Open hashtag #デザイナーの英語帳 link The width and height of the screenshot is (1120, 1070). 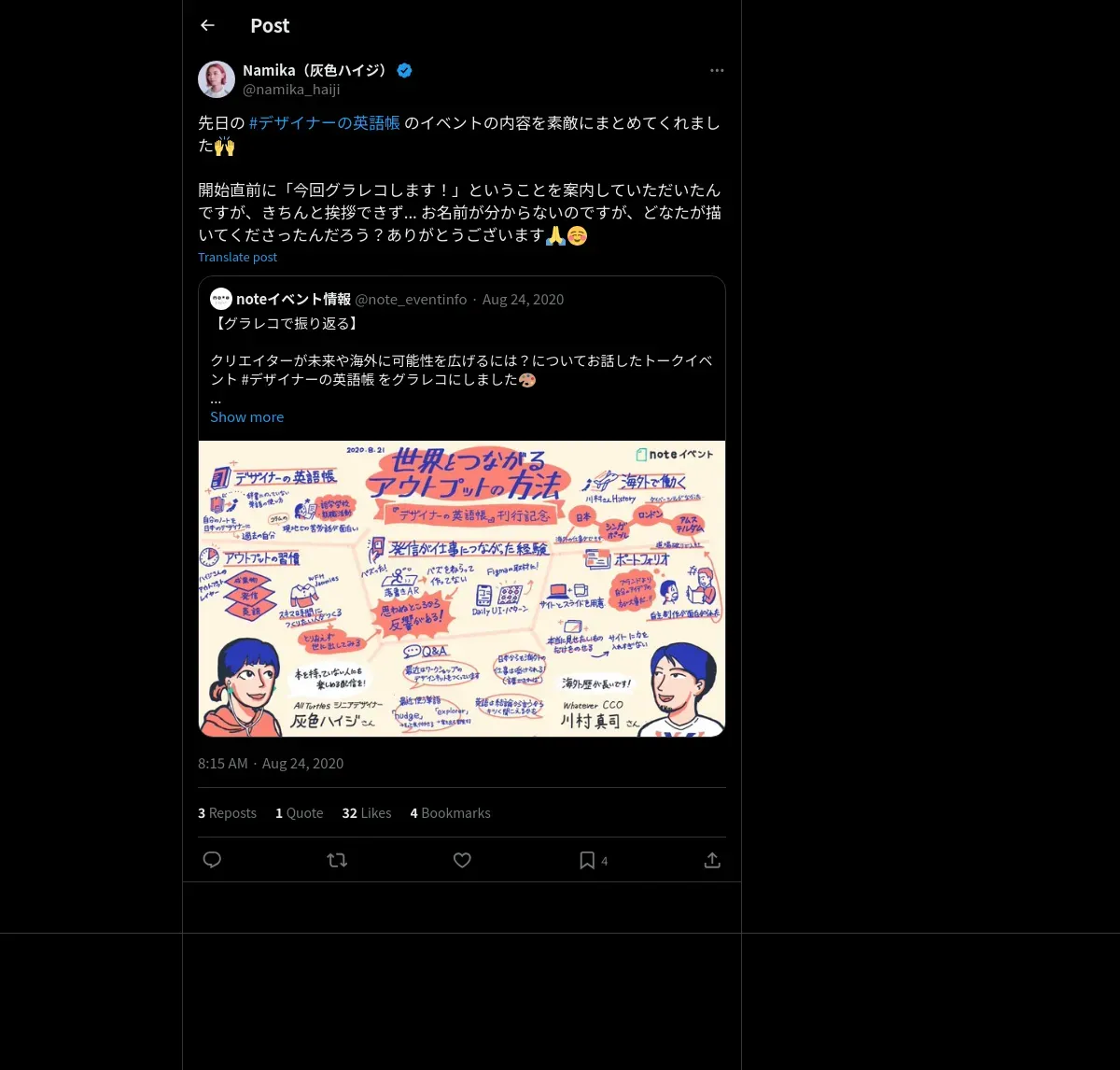[325, 122]
